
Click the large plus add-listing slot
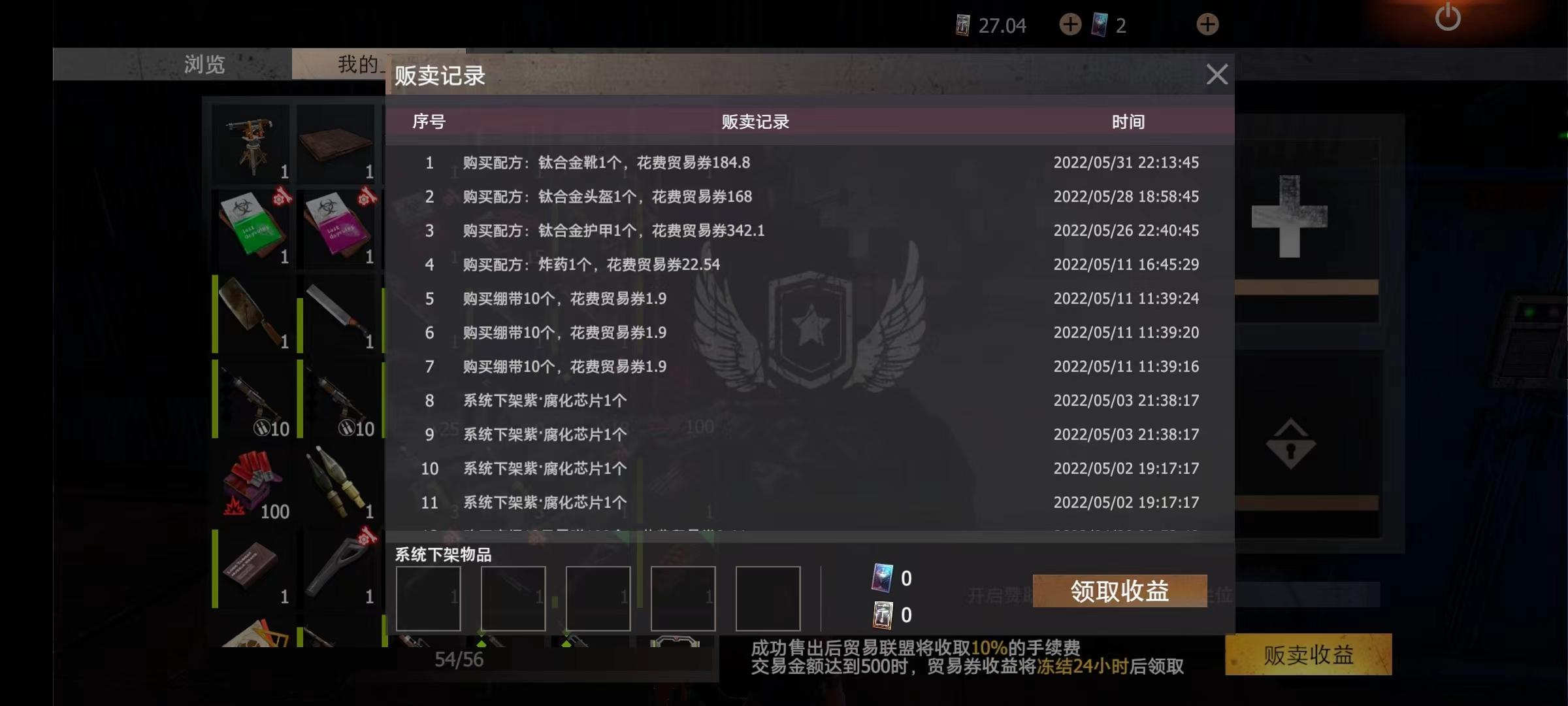point(1289,216)
